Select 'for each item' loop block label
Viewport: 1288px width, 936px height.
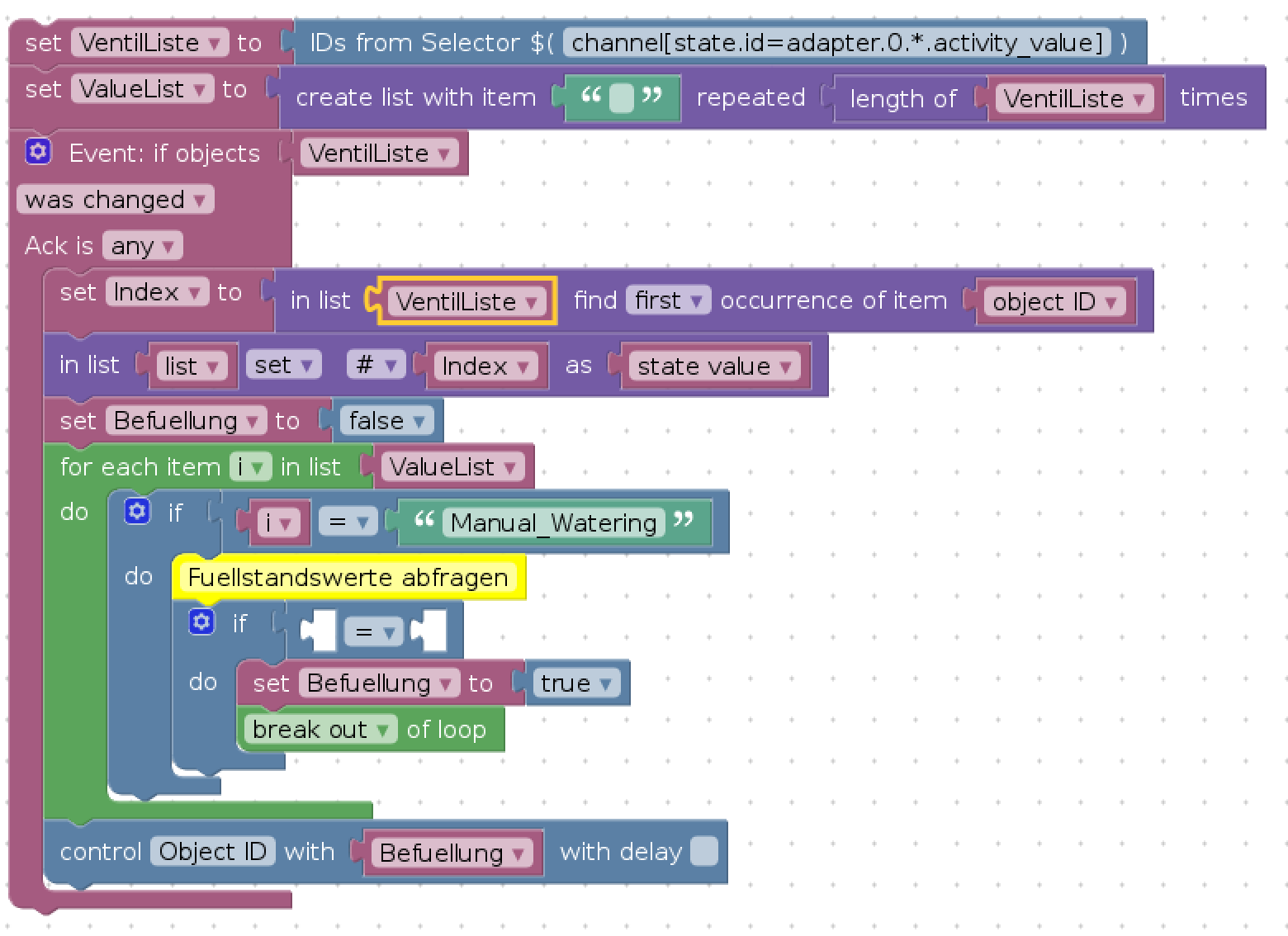point(140,467)
